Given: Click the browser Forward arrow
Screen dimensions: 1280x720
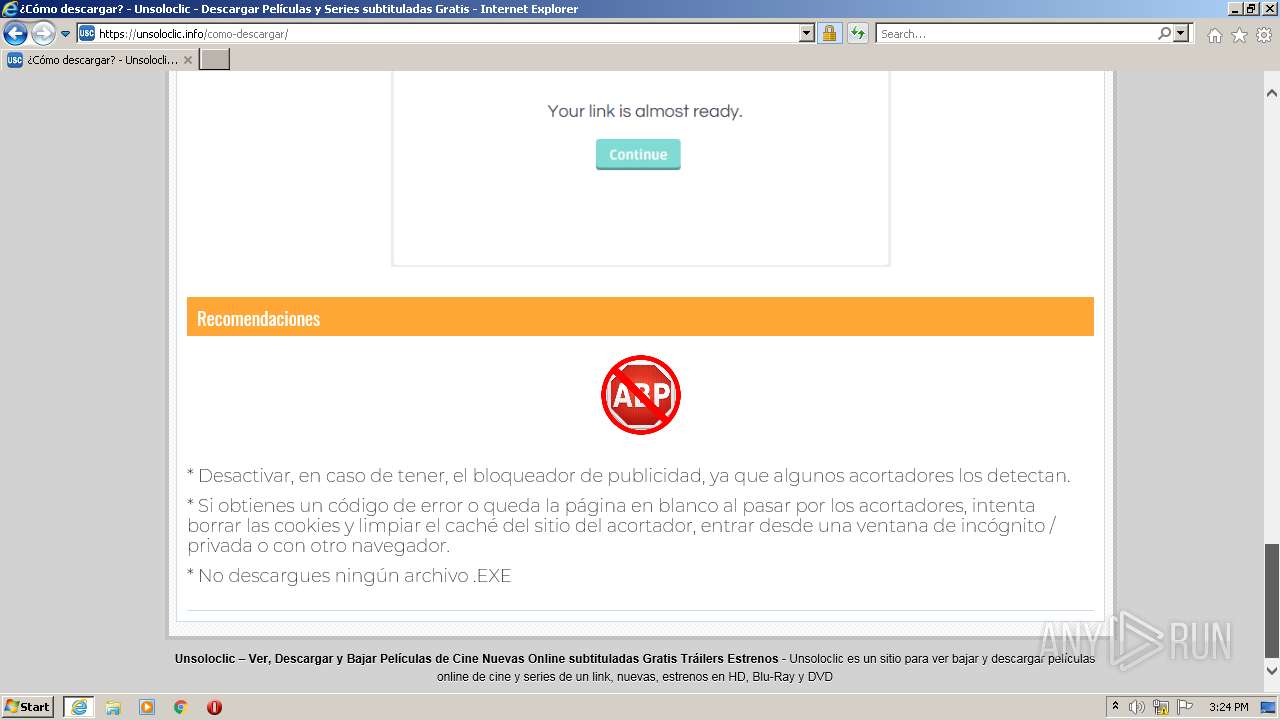Looking at the screenshot, I should (43, 34).
